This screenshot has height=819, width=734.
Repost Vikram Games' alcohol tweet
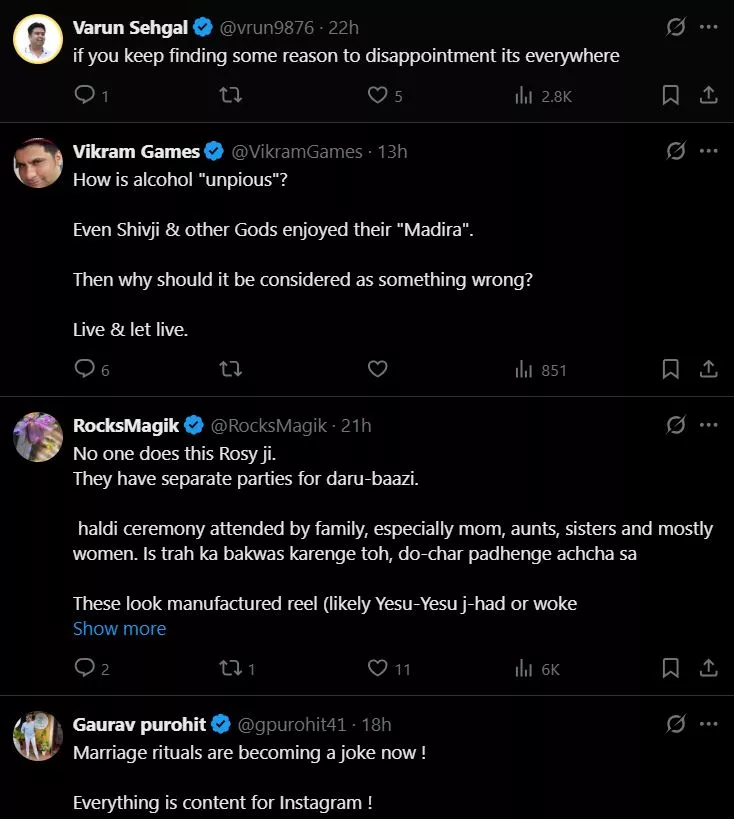pos(230,369)
